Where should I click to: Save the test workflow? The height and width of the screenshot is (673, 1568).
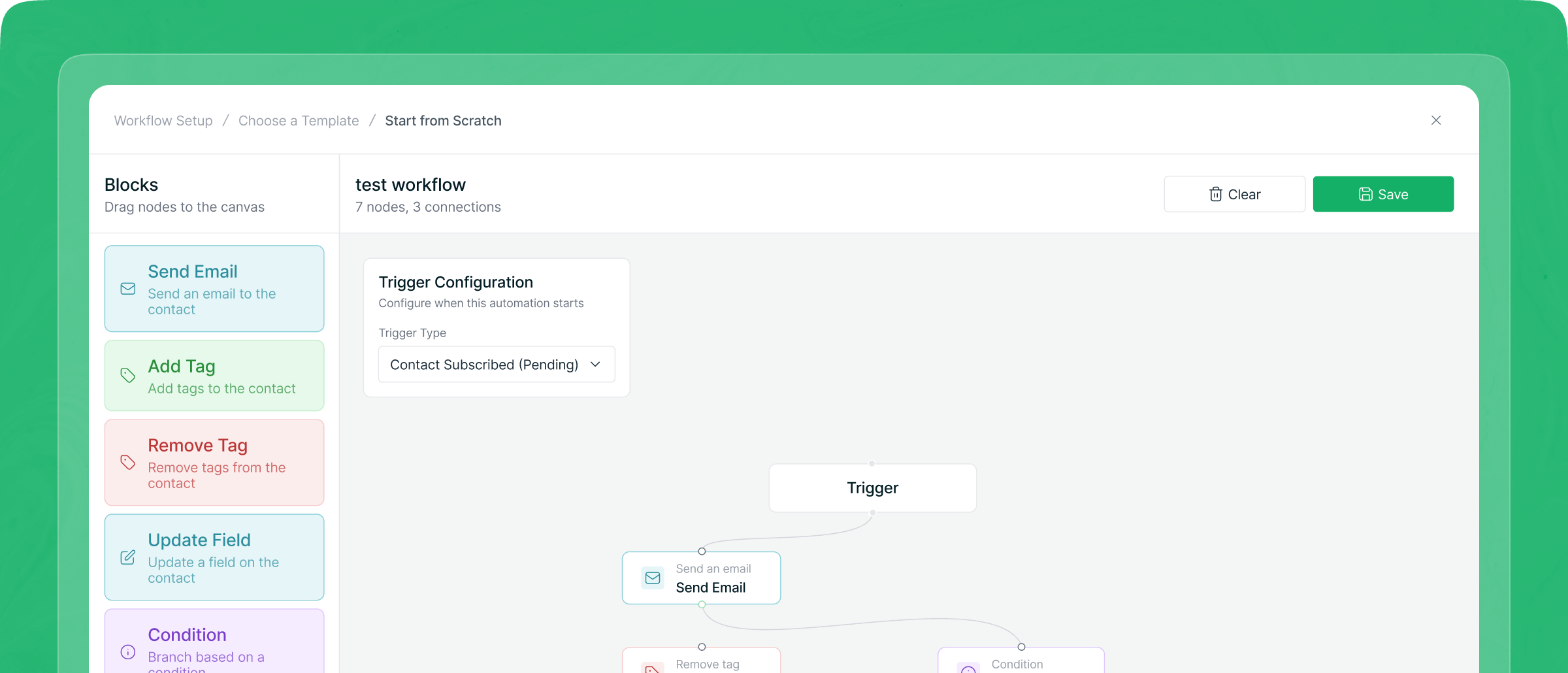[x=1383, y=193]
